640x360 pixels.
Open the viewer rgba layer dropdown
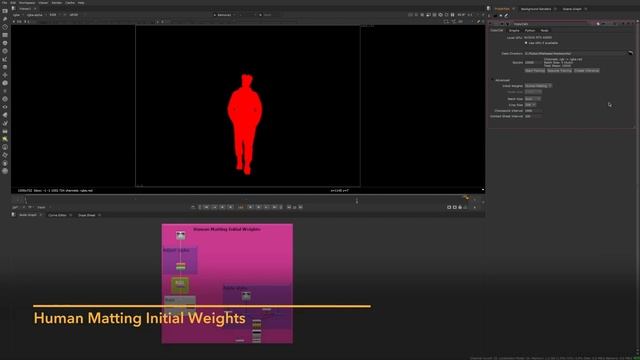(x=17, y=15)
